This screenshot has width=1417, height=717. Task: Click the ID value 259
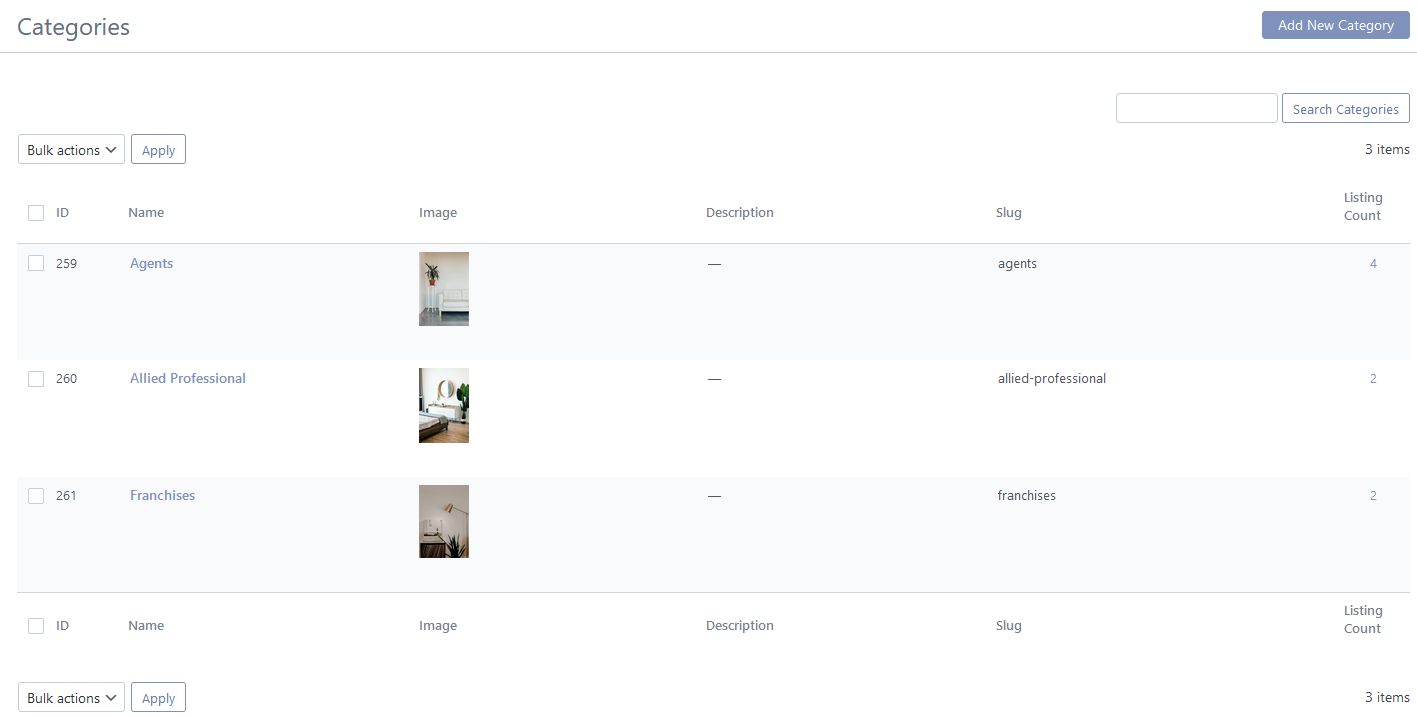tap(66, 264)
